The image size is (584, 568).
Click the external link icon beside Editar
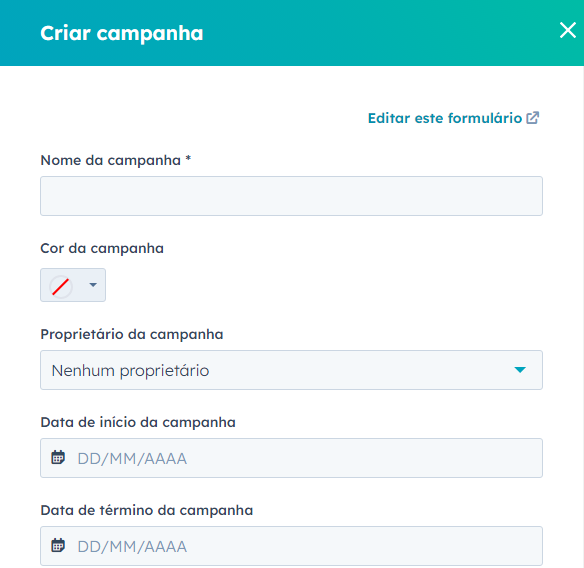click(x=533, y=118)
